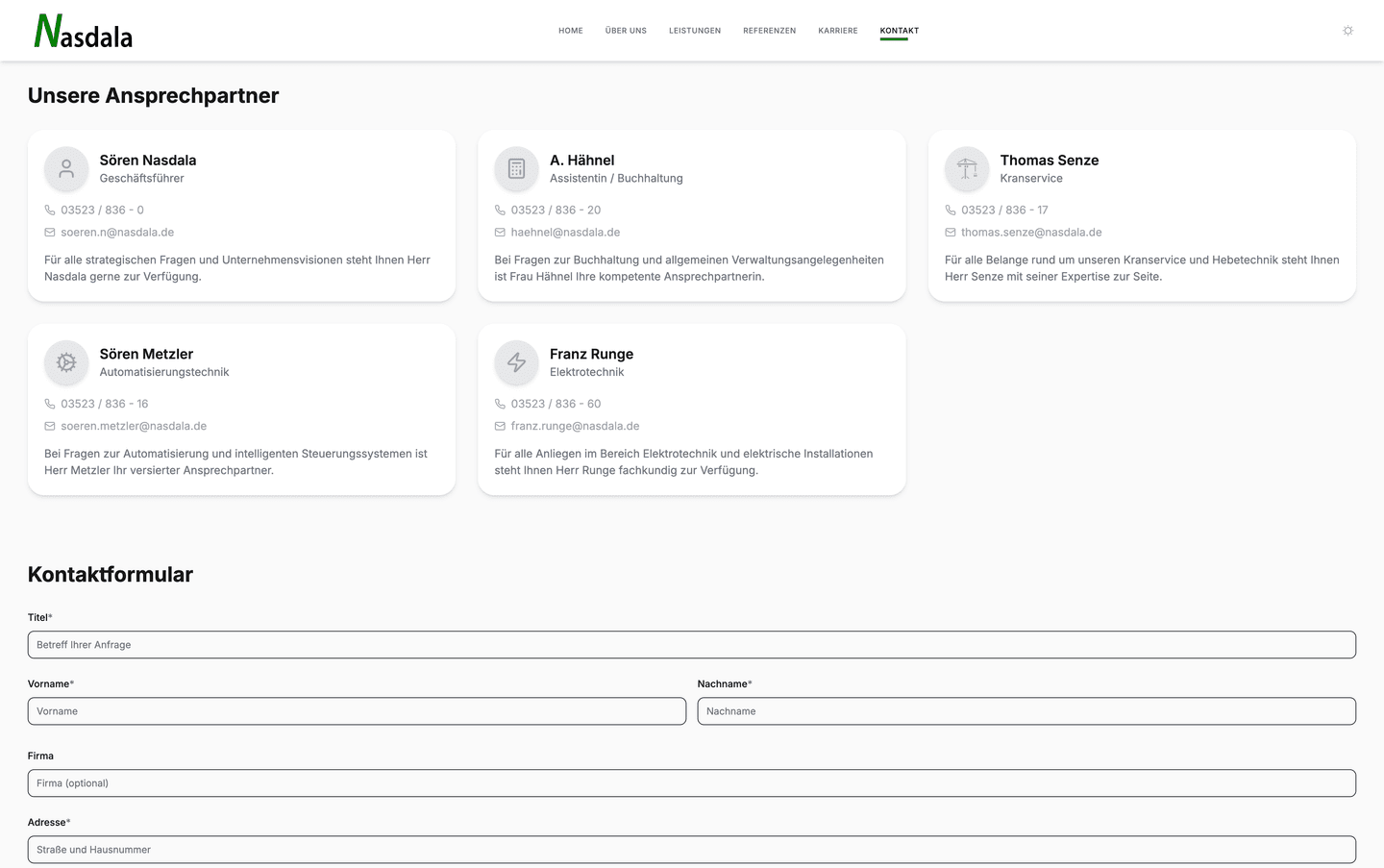The width and height of the screenshot is (1384, 868).
Task: Focus the Titel input field
Action: point(692,645)
